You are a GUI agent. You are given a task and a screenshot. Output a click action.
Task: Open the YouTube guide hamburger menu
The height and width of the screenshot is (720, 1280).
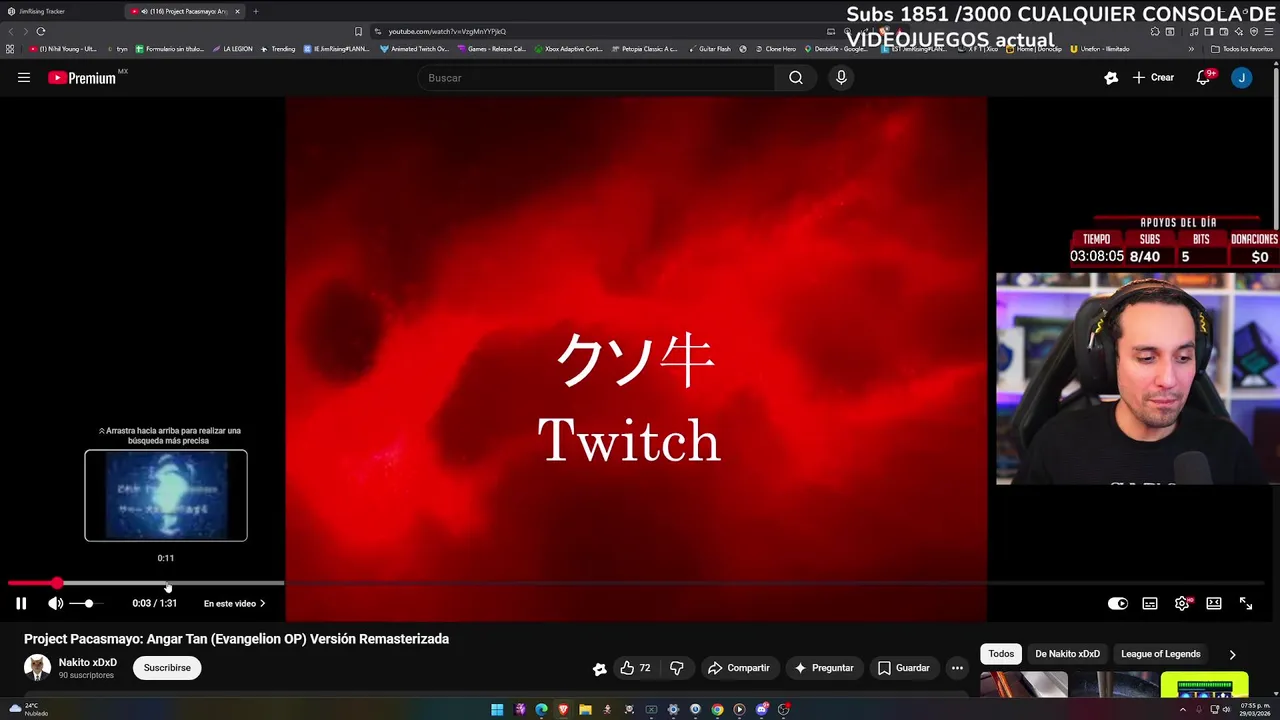(x=24, y=77)
